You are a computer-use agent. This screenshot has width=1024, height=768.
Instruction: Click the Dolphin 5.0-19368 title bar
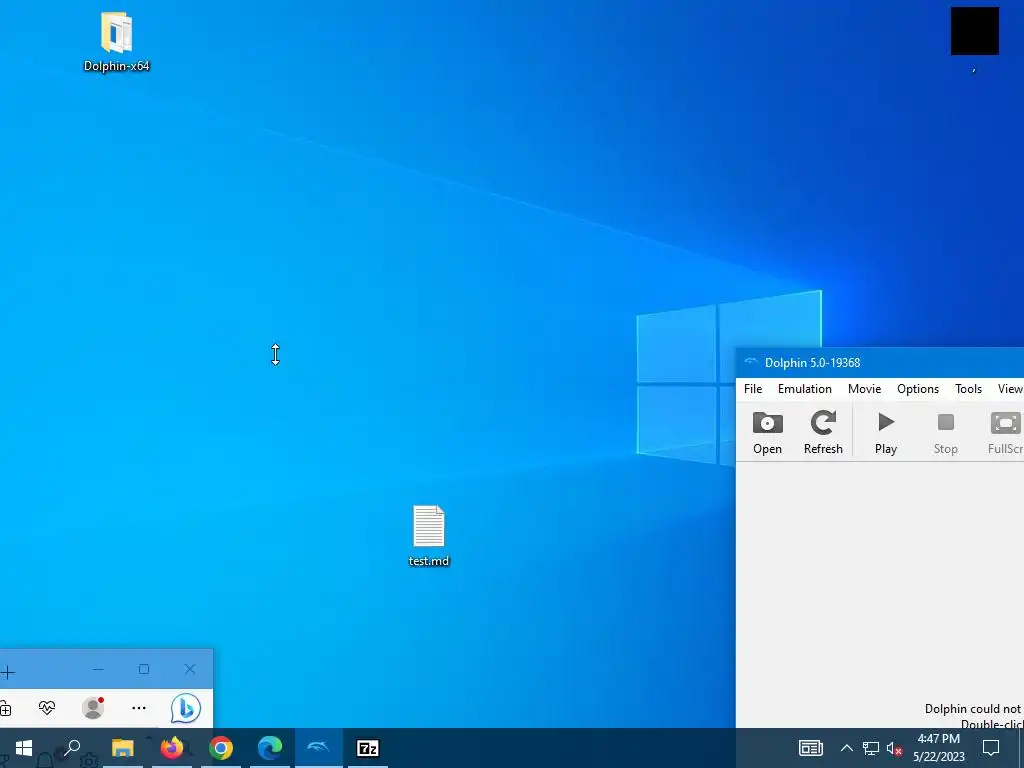[x=880, y=362]
